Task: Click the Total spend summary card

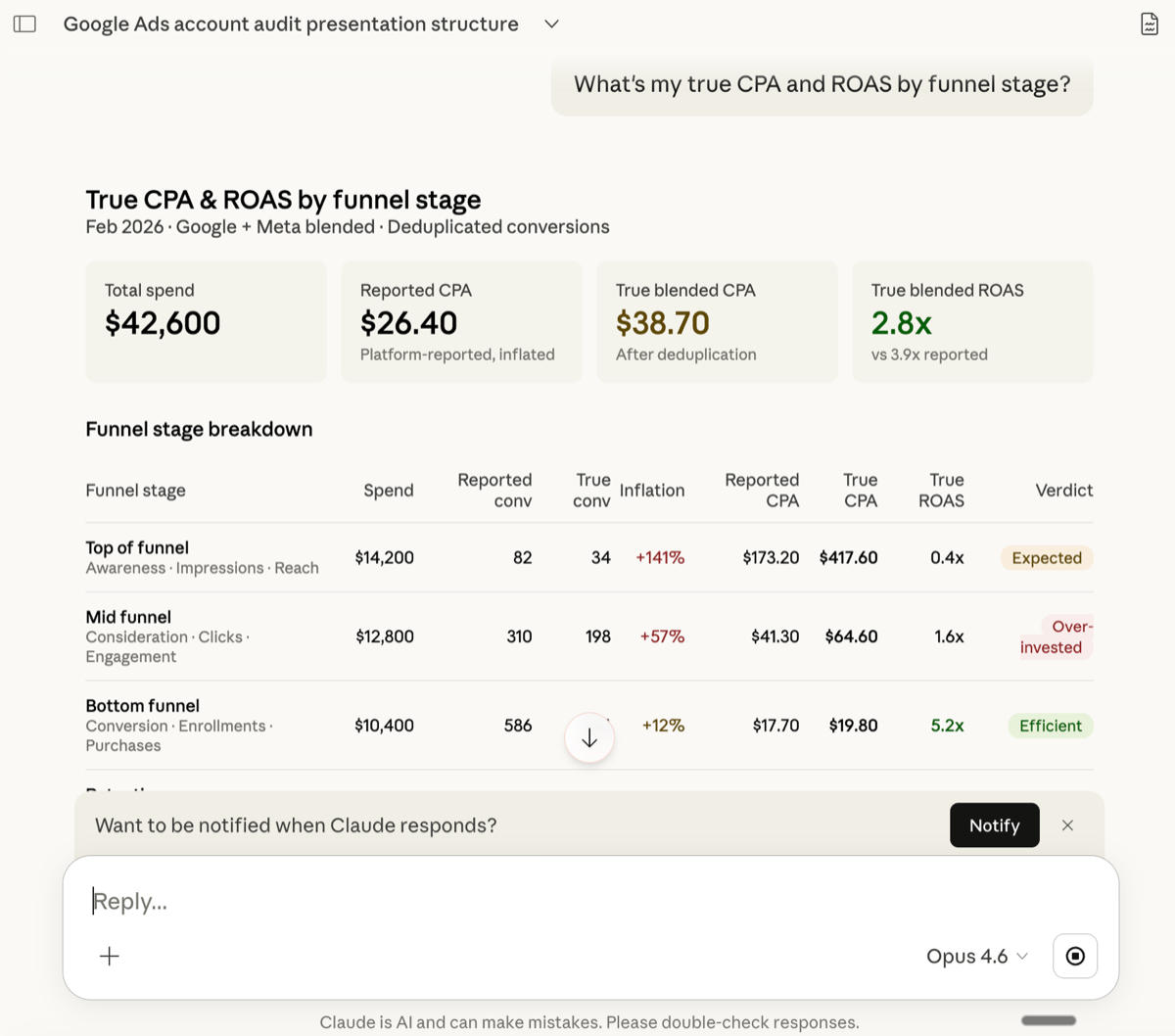Action: [x=206, y=321]
